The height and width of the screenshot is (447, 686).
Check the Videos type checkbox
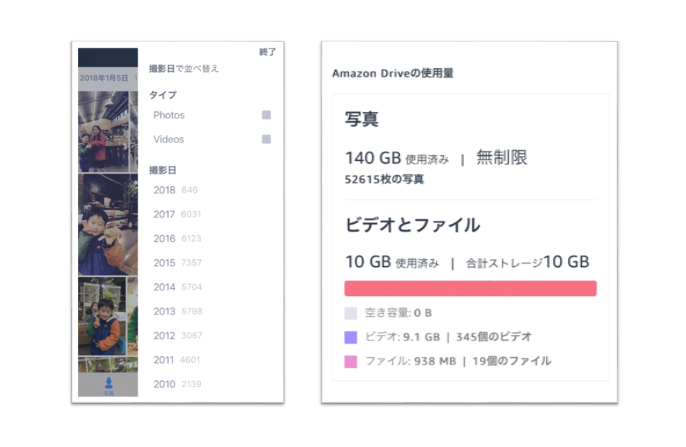266,139
